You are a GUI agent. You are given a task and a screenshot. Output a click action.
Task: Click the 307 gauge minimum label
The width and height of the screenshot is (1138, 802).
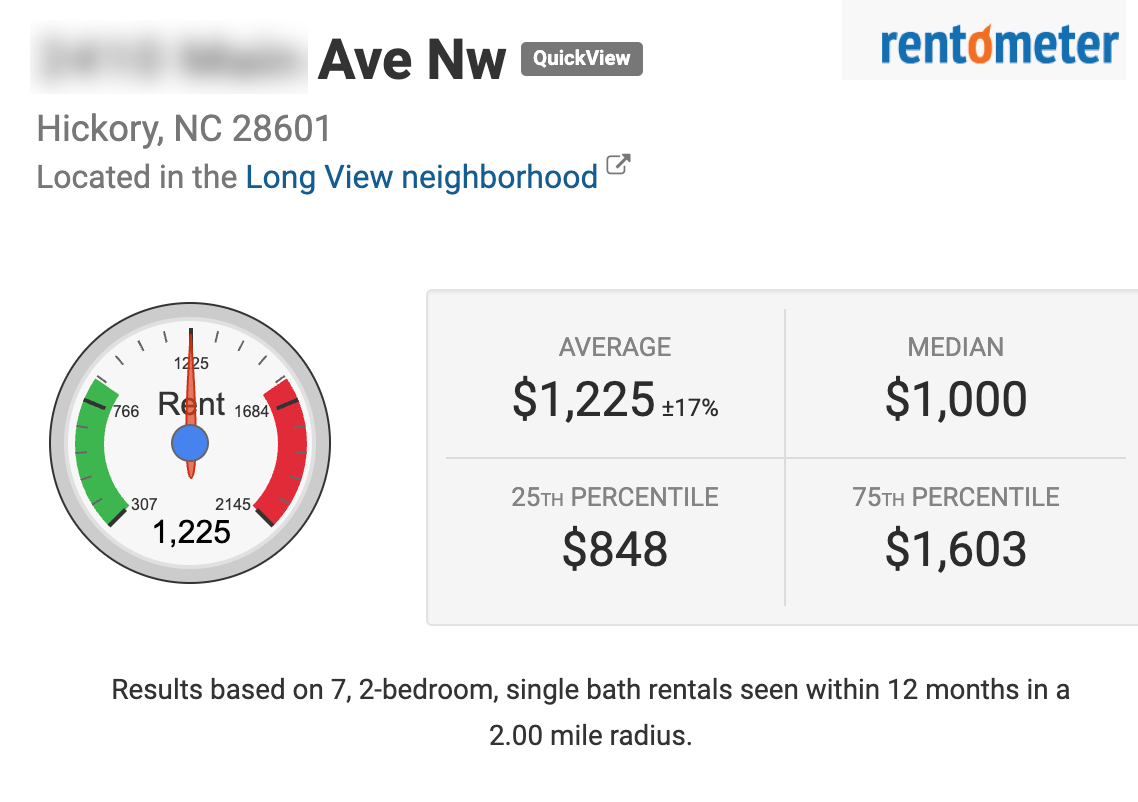[144, 504]
